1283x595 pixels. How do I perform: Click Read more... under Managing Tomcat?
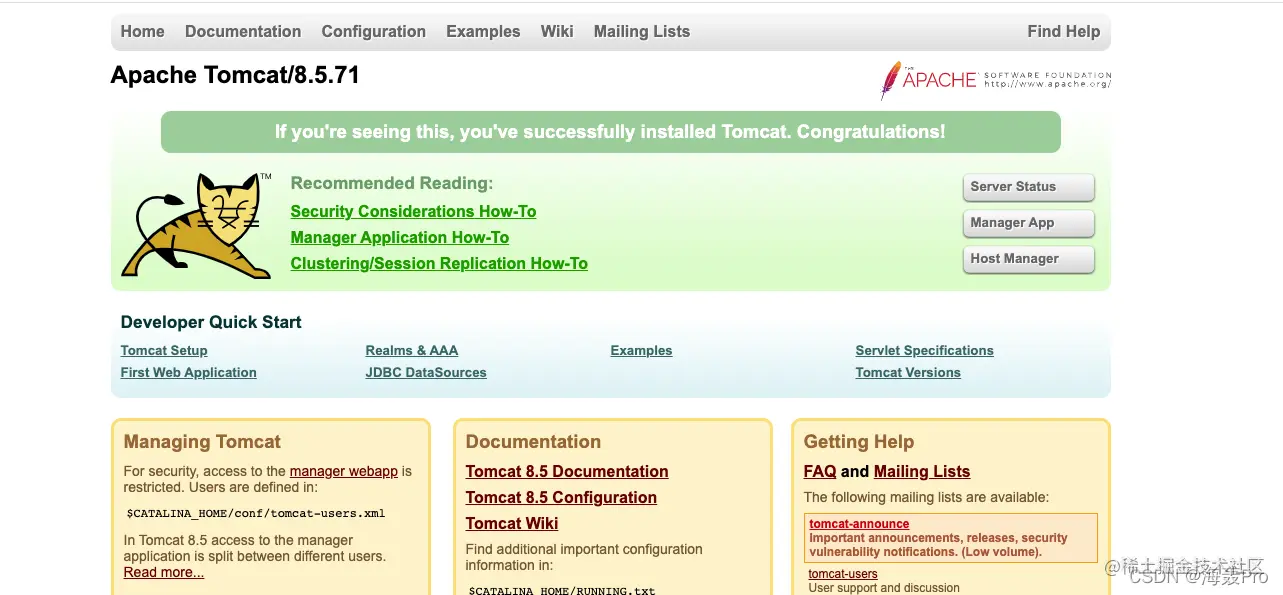click(x=164, y=573)
